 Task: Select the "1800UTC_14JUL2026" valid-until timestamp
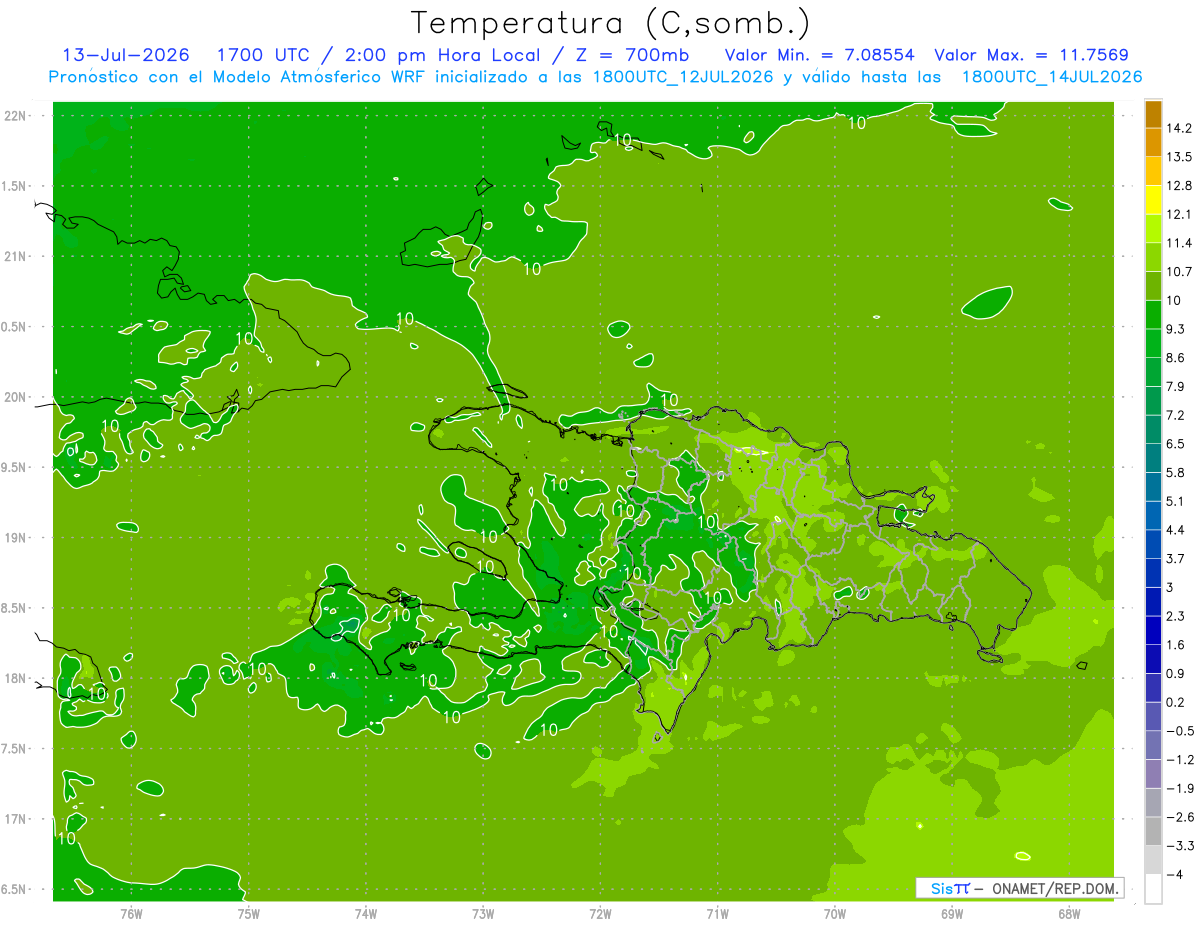point(1052,77)
